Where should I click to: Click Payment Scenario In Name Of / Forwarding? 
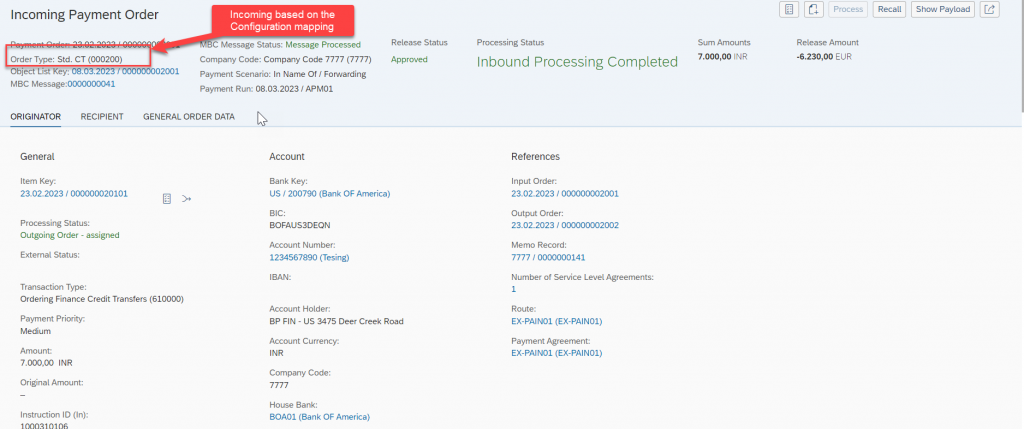283,74
